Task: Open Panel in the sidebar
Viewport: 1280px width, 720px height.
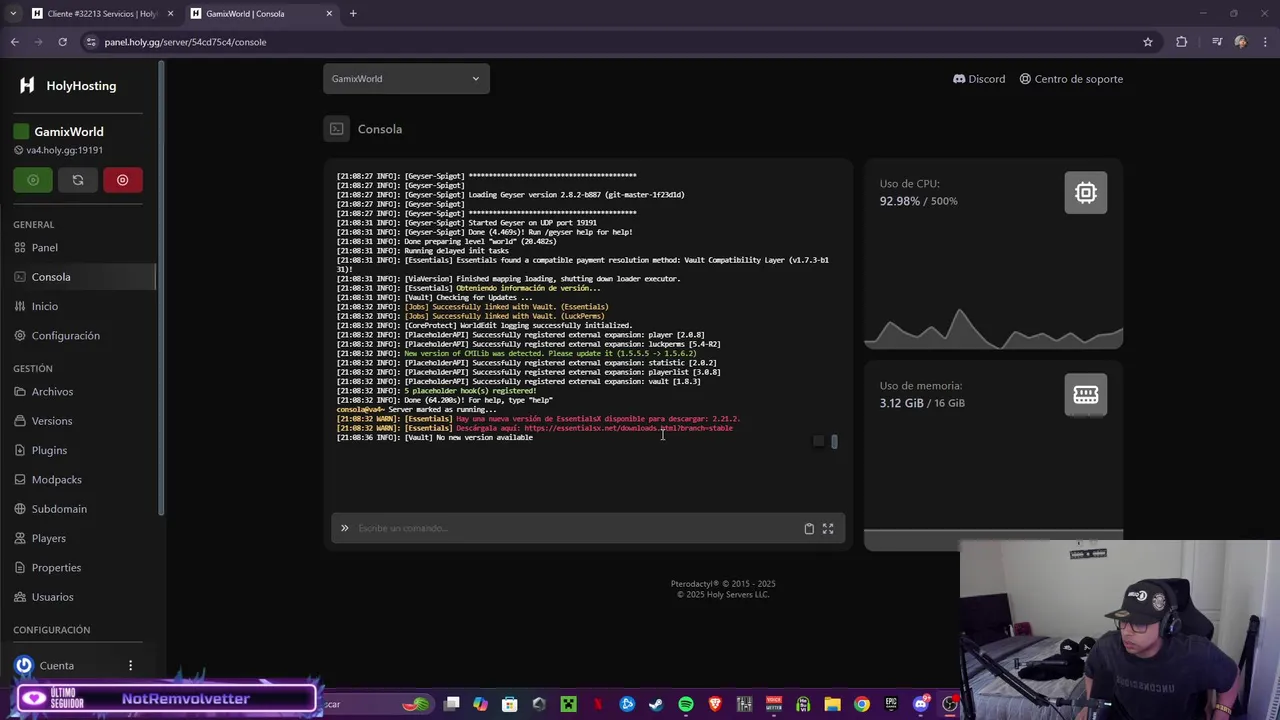Action: (x=44, y=248)
